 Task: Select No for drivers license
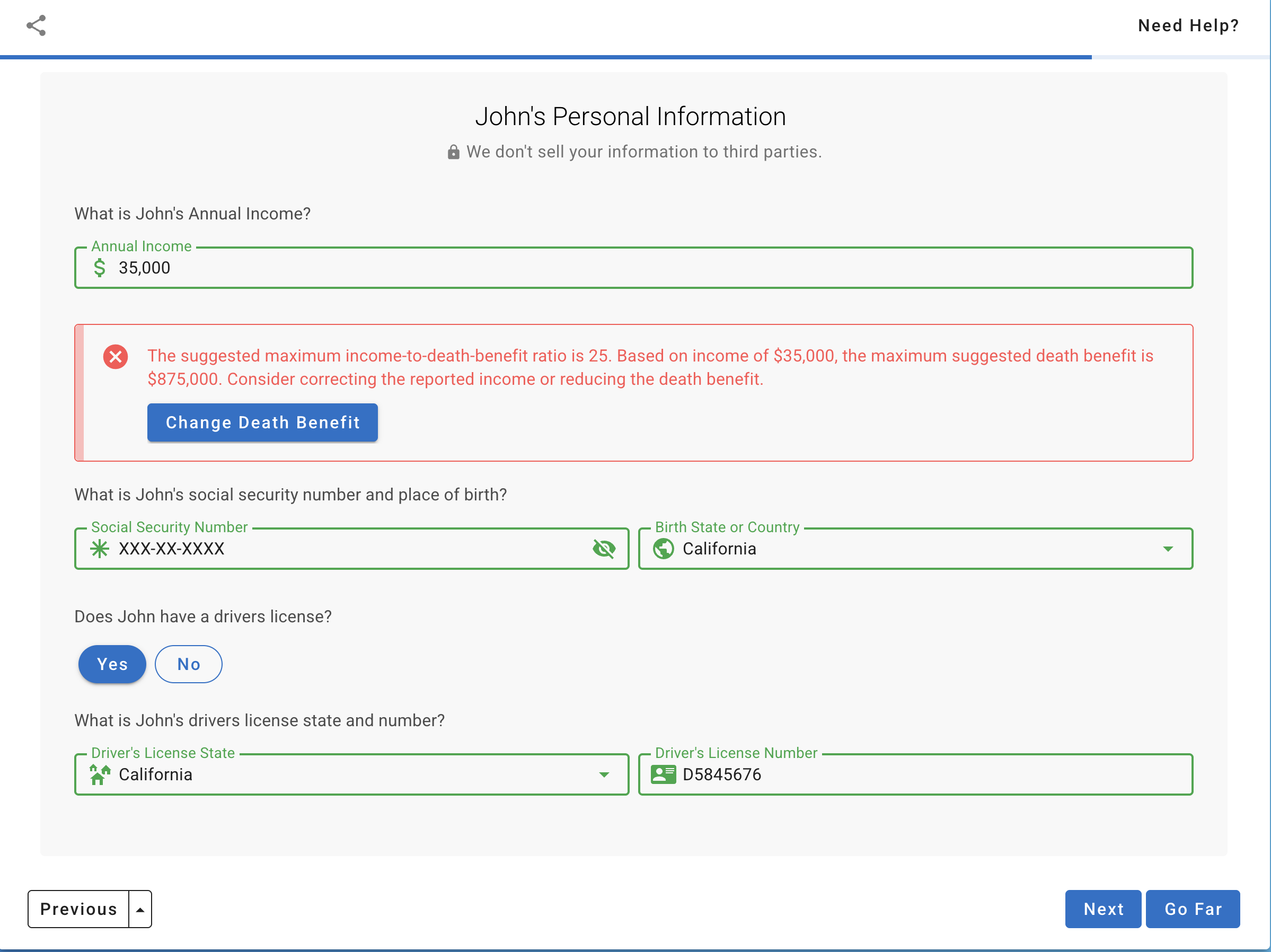pos(189,664)
